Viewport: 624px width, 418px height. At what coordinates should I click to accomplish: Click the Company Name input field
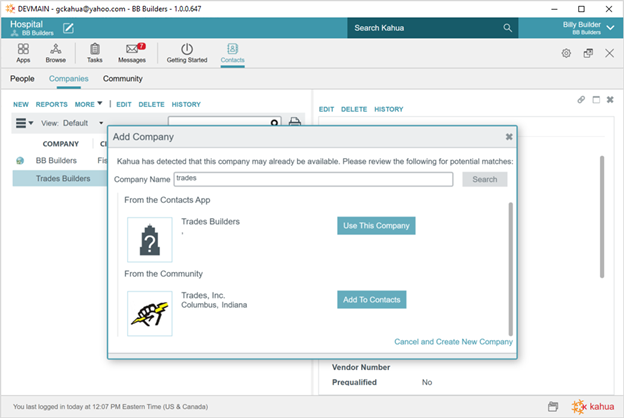pos(313,179)
